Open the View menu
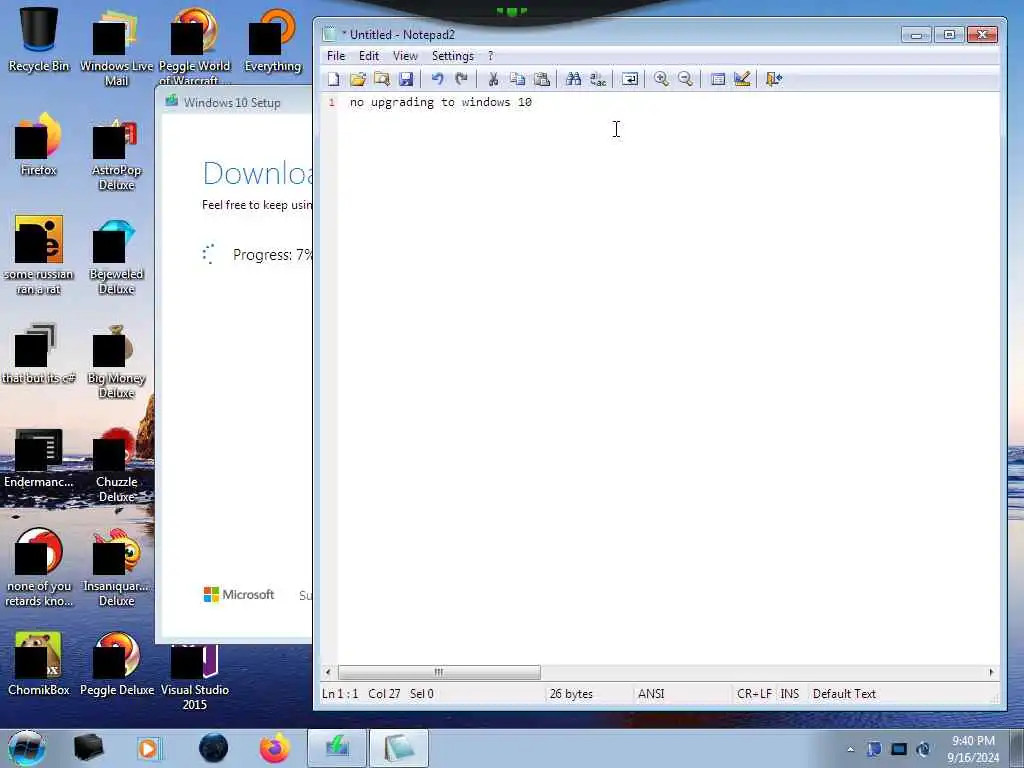The image size is (1024, 768). click(405, 56)
